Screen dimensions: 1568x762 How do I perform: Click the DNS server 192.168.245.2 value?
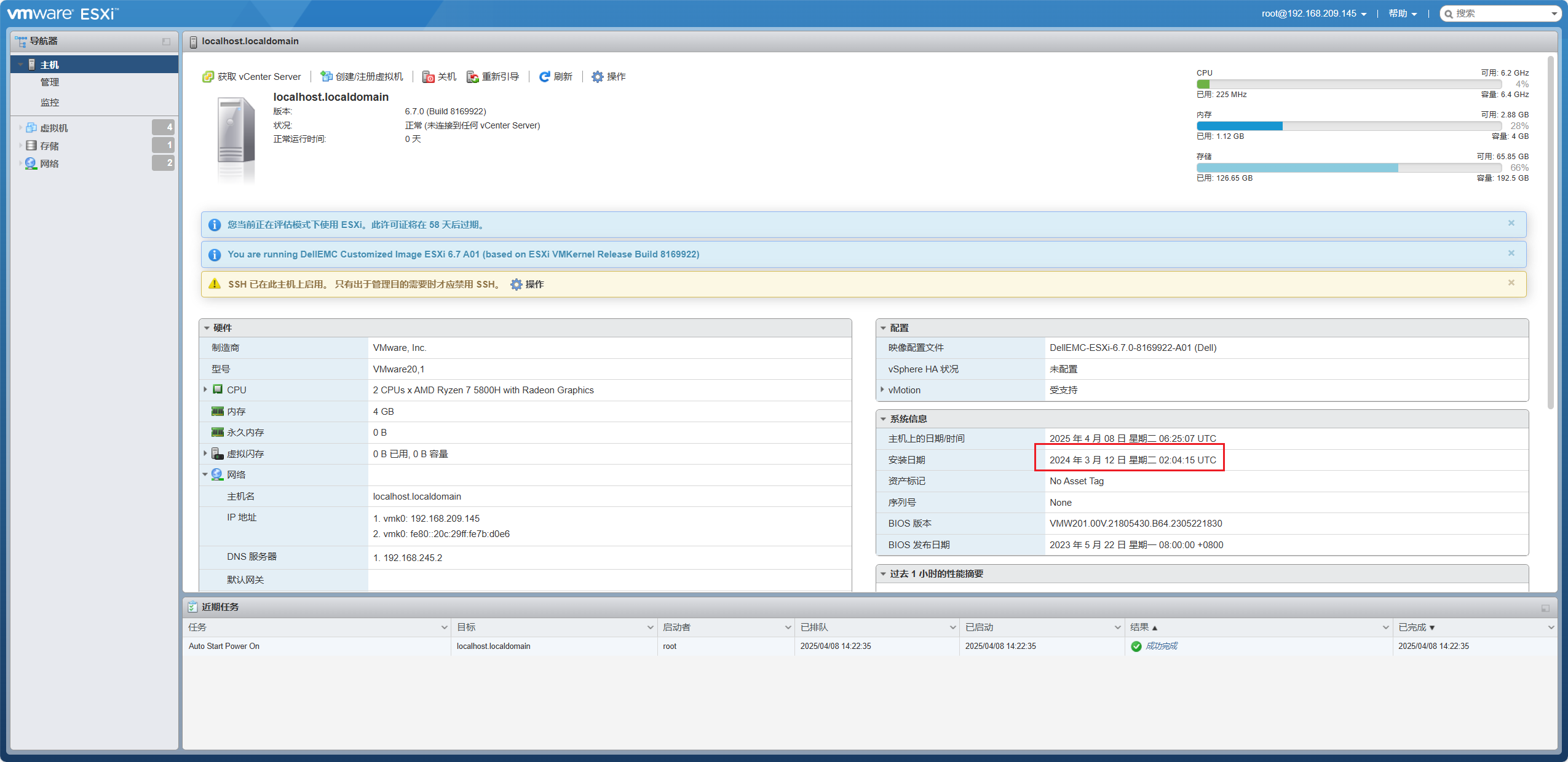(408, 558)
